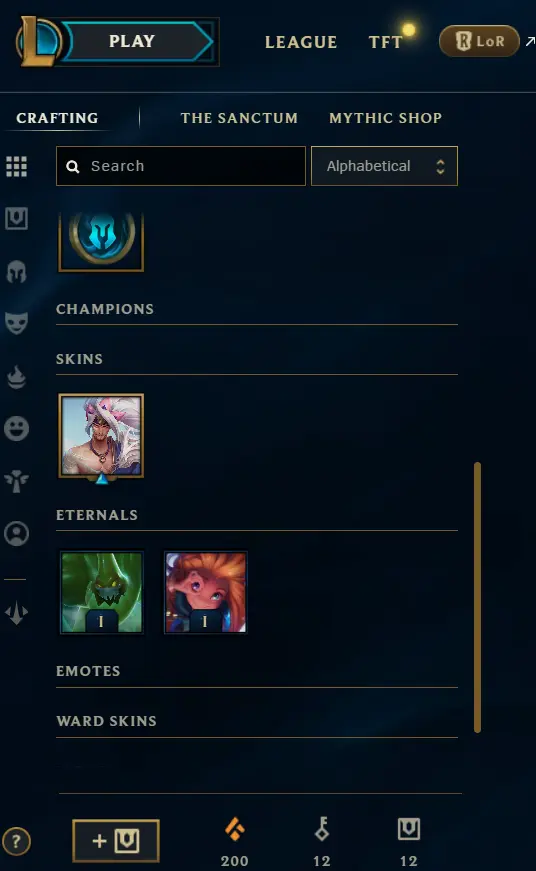The width and height of the screenshot is (536, 871).
Task: Open the help question mark icon
Action: coord(16,841)
